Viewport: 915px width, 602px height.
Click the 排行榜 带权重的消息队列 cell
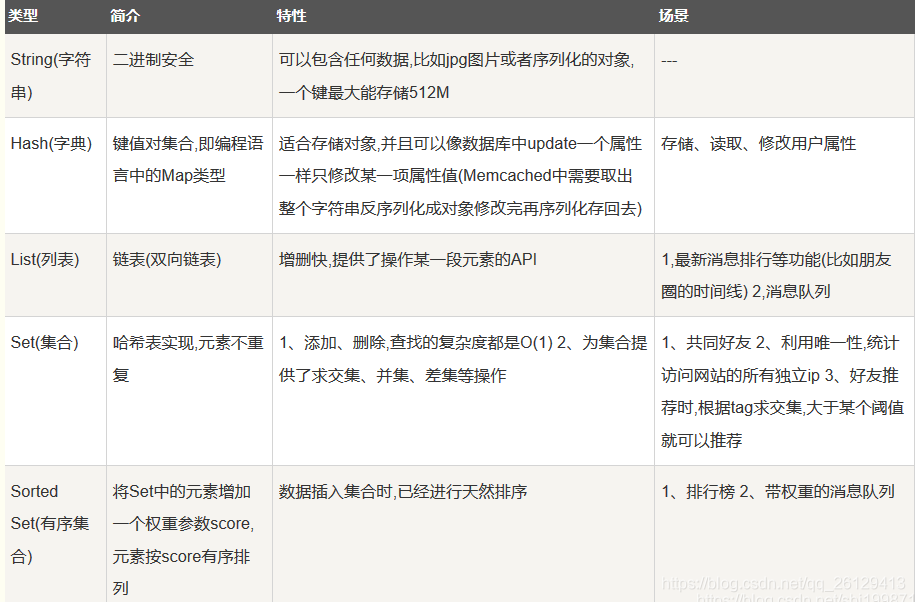click(784, 534)
